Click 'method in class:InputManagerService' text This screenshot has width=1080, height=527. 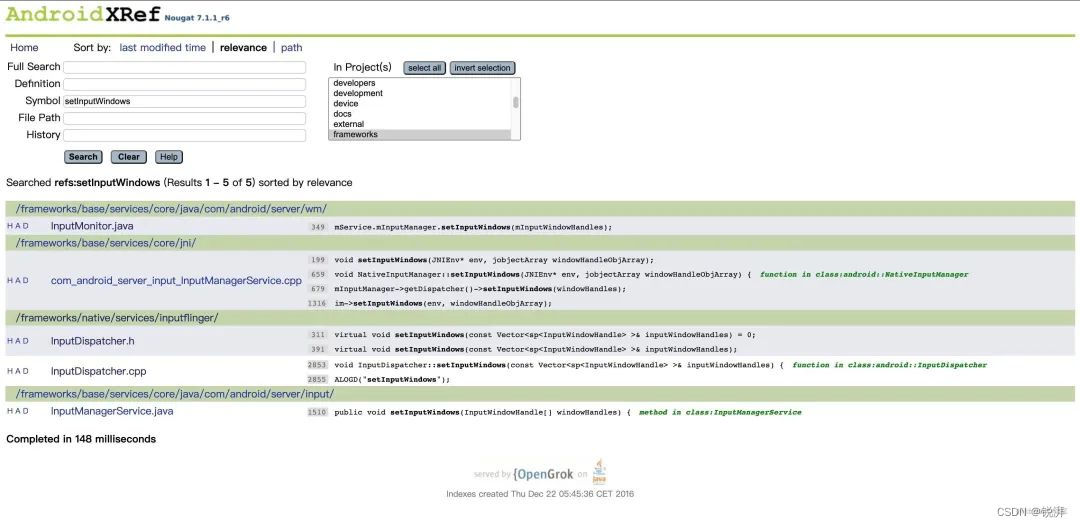click(720, 413)
